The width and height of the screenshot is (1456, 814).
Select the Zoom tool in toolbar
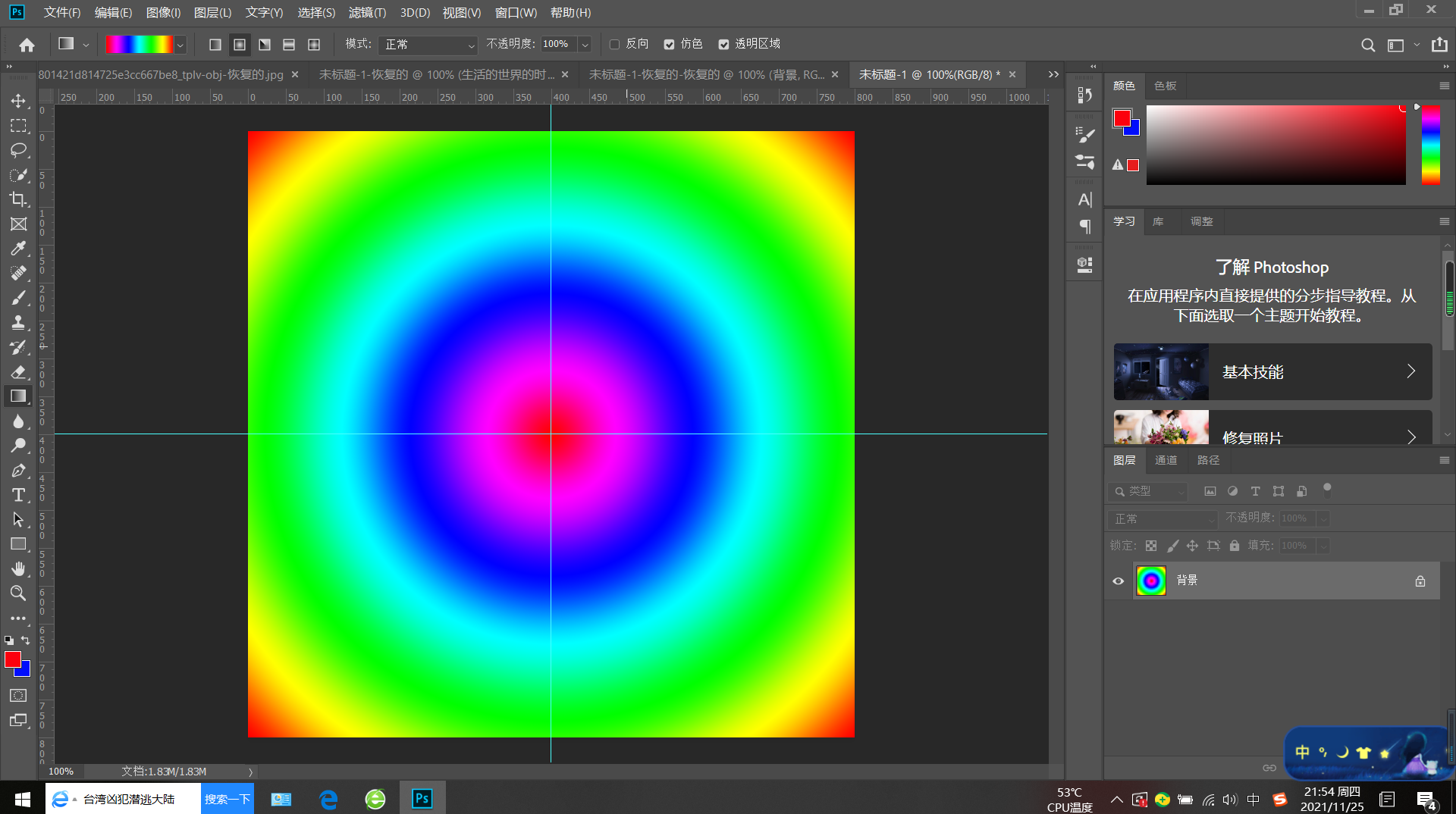[x=18, y=593]
